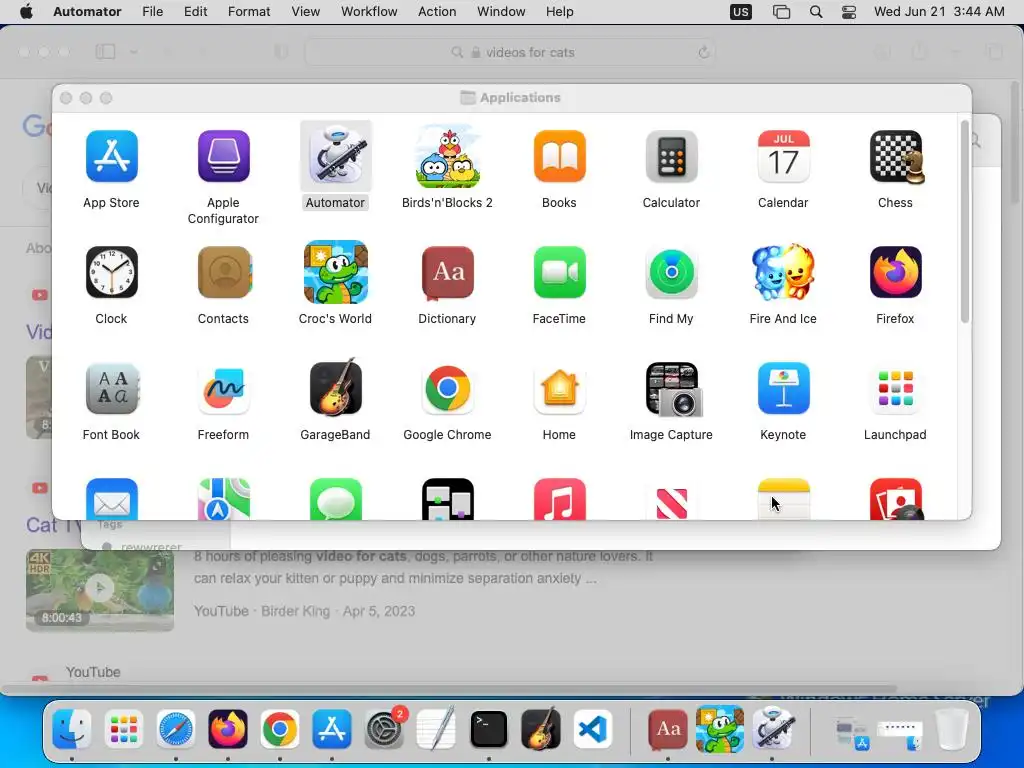Select Croc's World in Applications window
Image resolution: width=1024 pixels, height=768 pixels.
pos(336,272)
